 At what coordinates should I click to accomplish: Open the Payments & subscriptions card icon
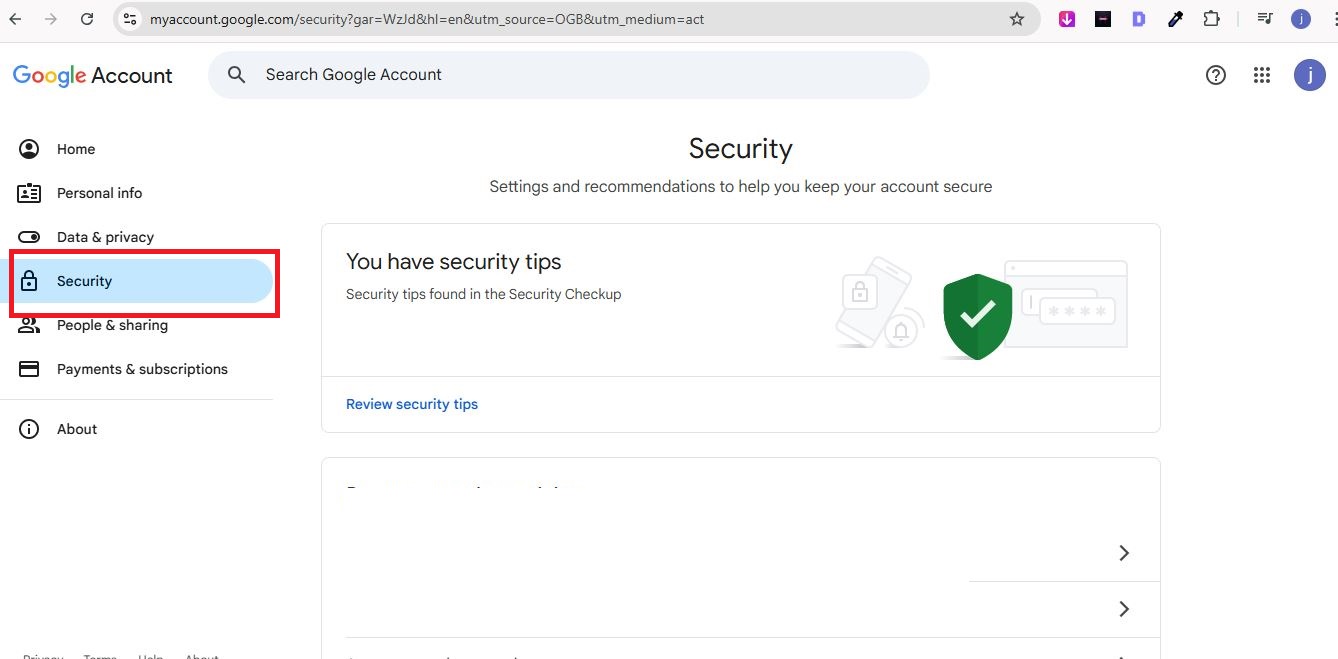(x=28, y=368)
